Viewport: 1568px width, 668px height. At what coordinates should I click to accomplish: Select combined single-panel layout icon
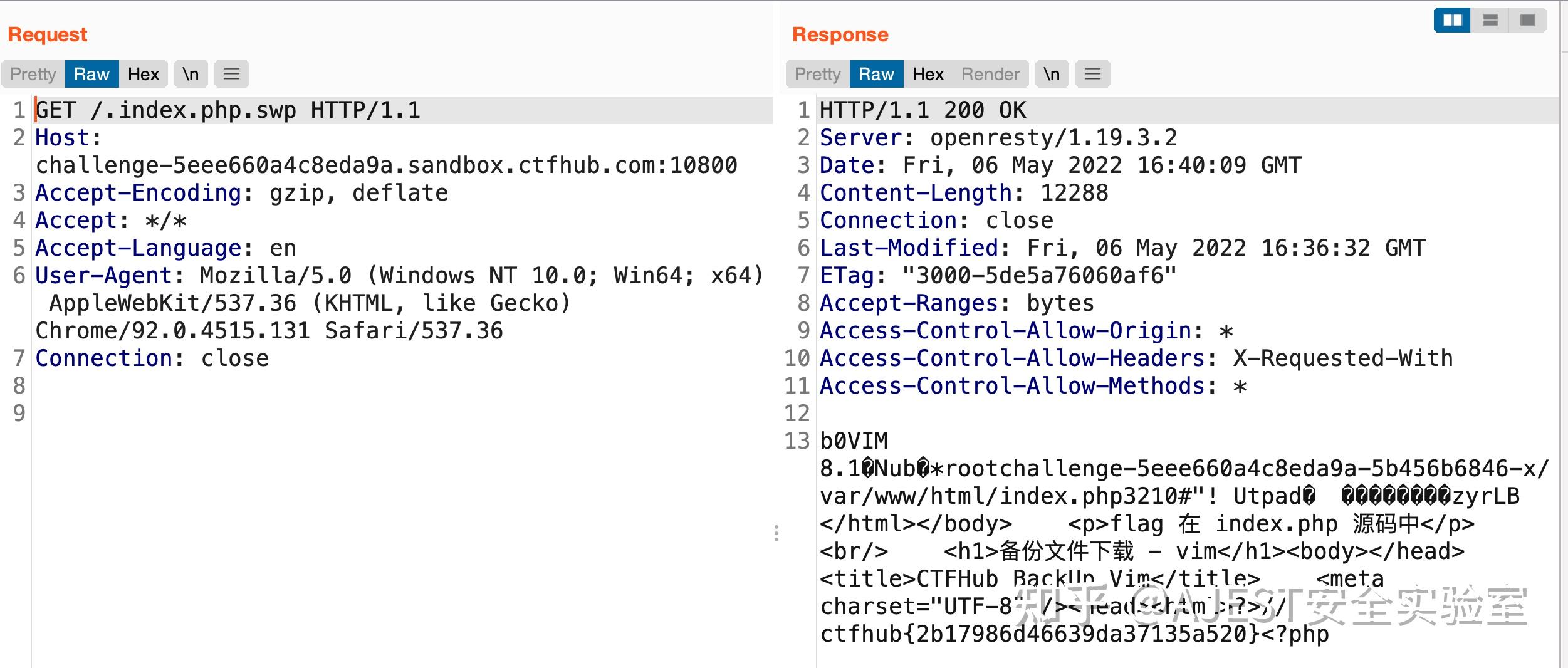pos(1527,21)
